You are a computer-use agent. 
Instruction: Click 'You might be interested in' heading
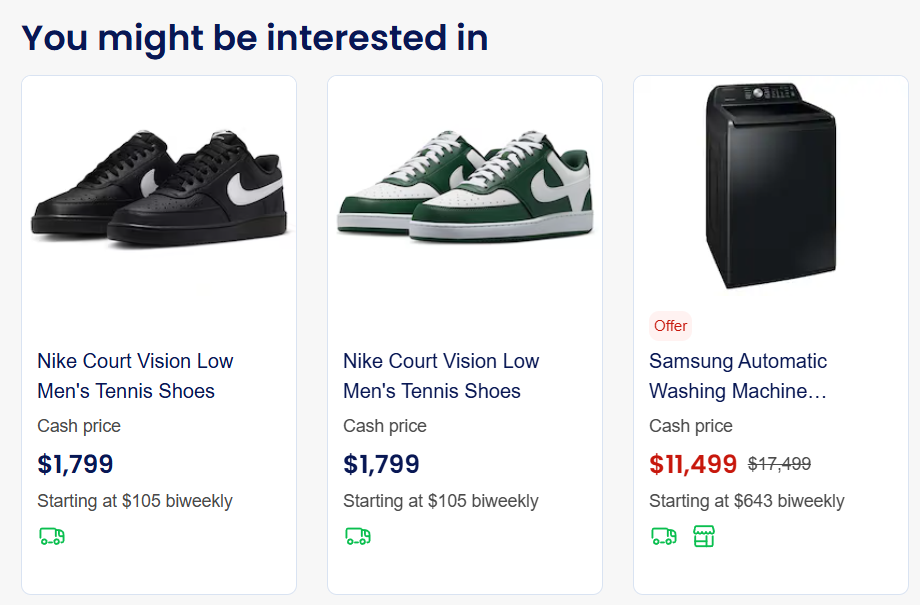[x=255, y=38]
